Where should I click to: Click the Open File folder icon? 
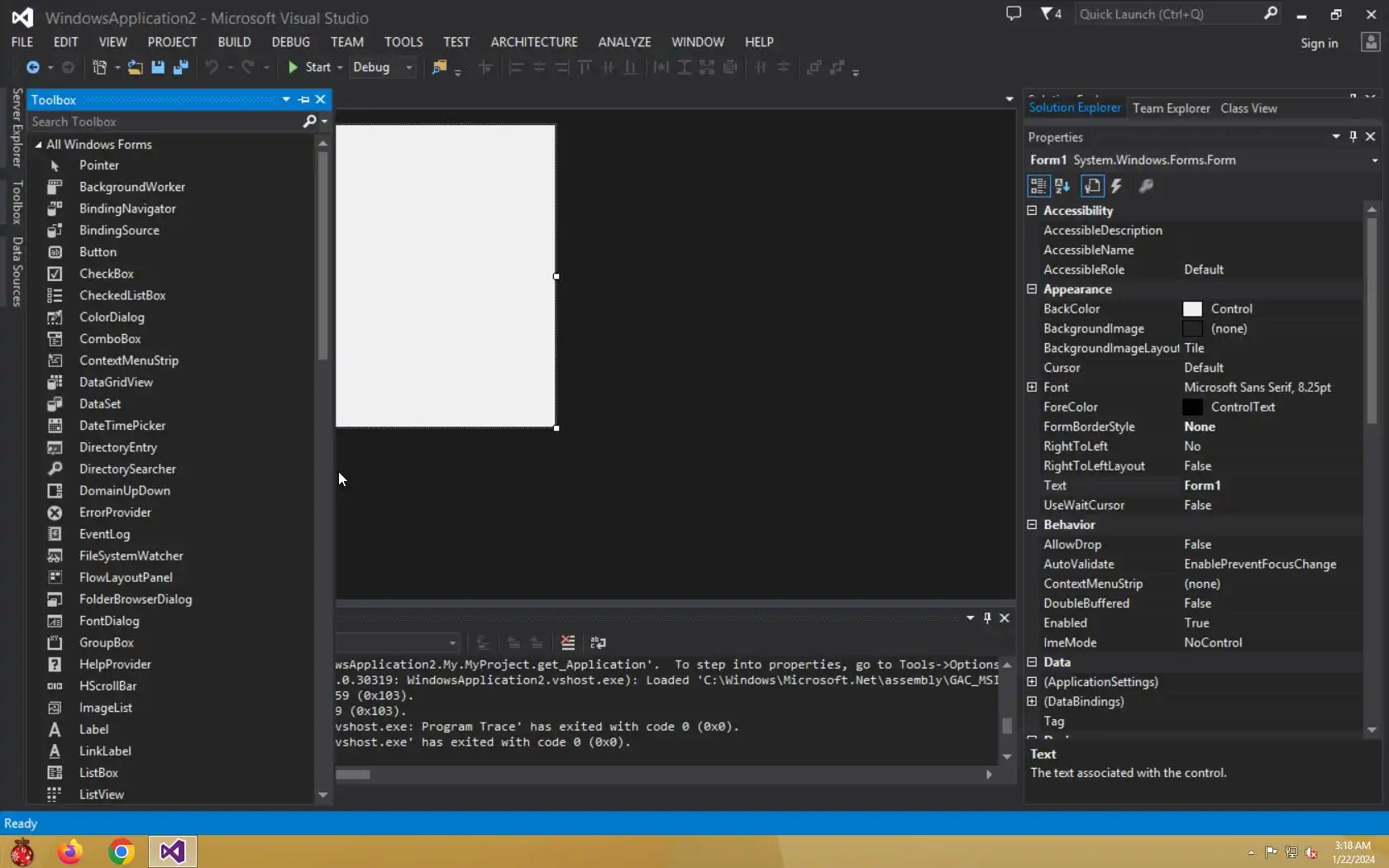pyautogui.click(x=135, y=68)
